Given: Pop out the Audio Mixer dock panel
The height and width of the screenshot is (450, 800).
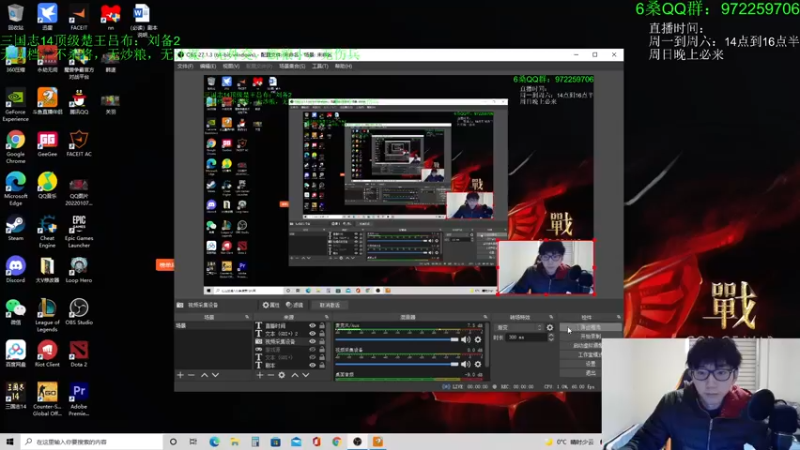Looking at the screenshot, I should (485, 317).
